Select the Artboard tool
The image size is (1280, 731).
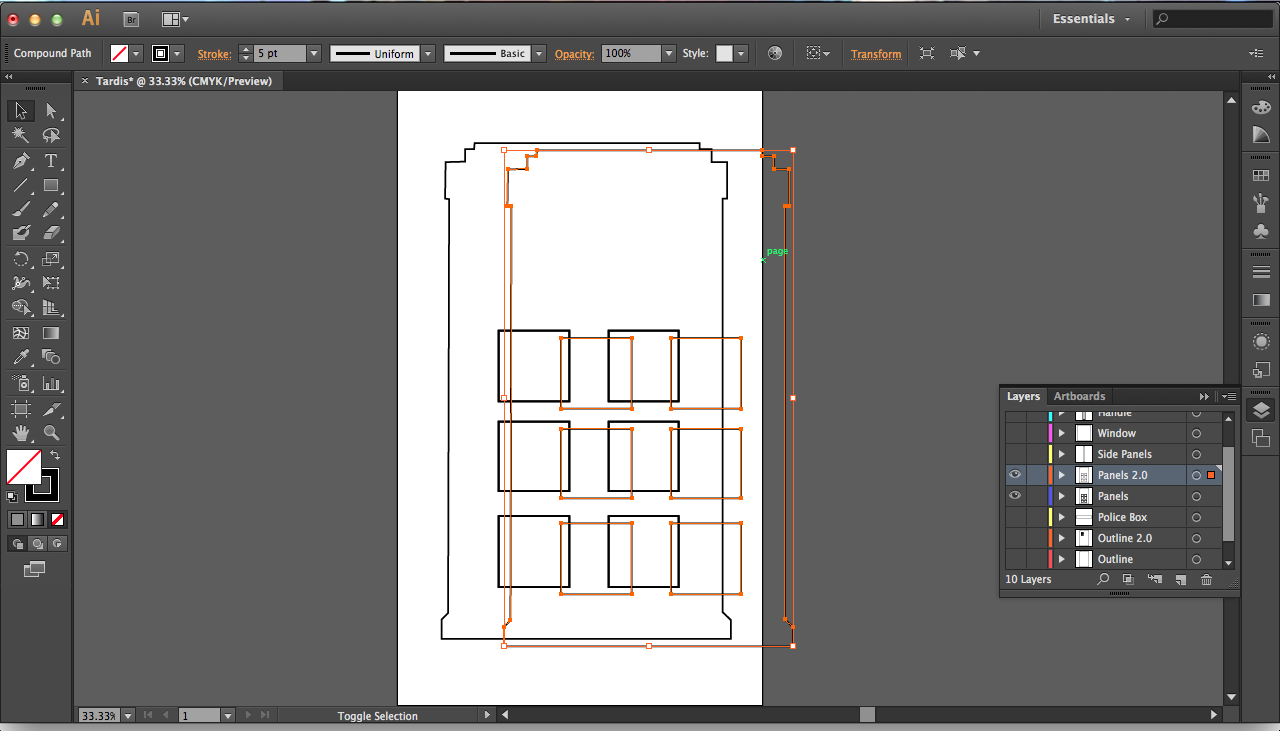[21, 409]
